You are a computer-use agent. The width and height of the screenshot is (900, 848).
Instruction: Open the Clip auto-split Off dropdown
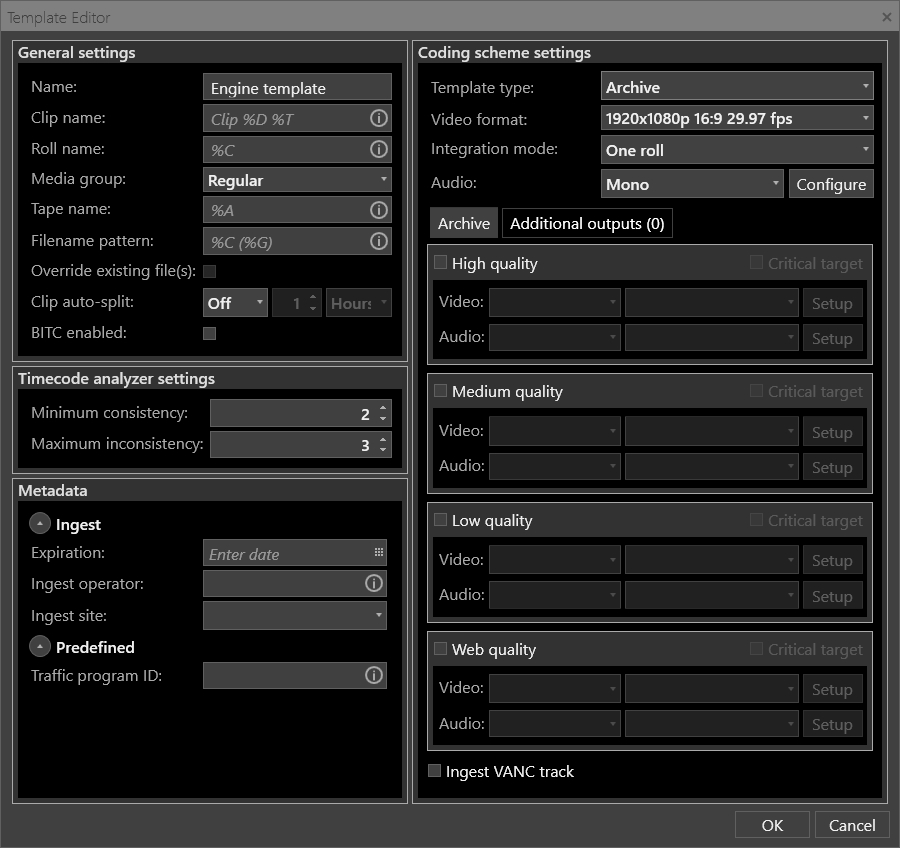235,303
